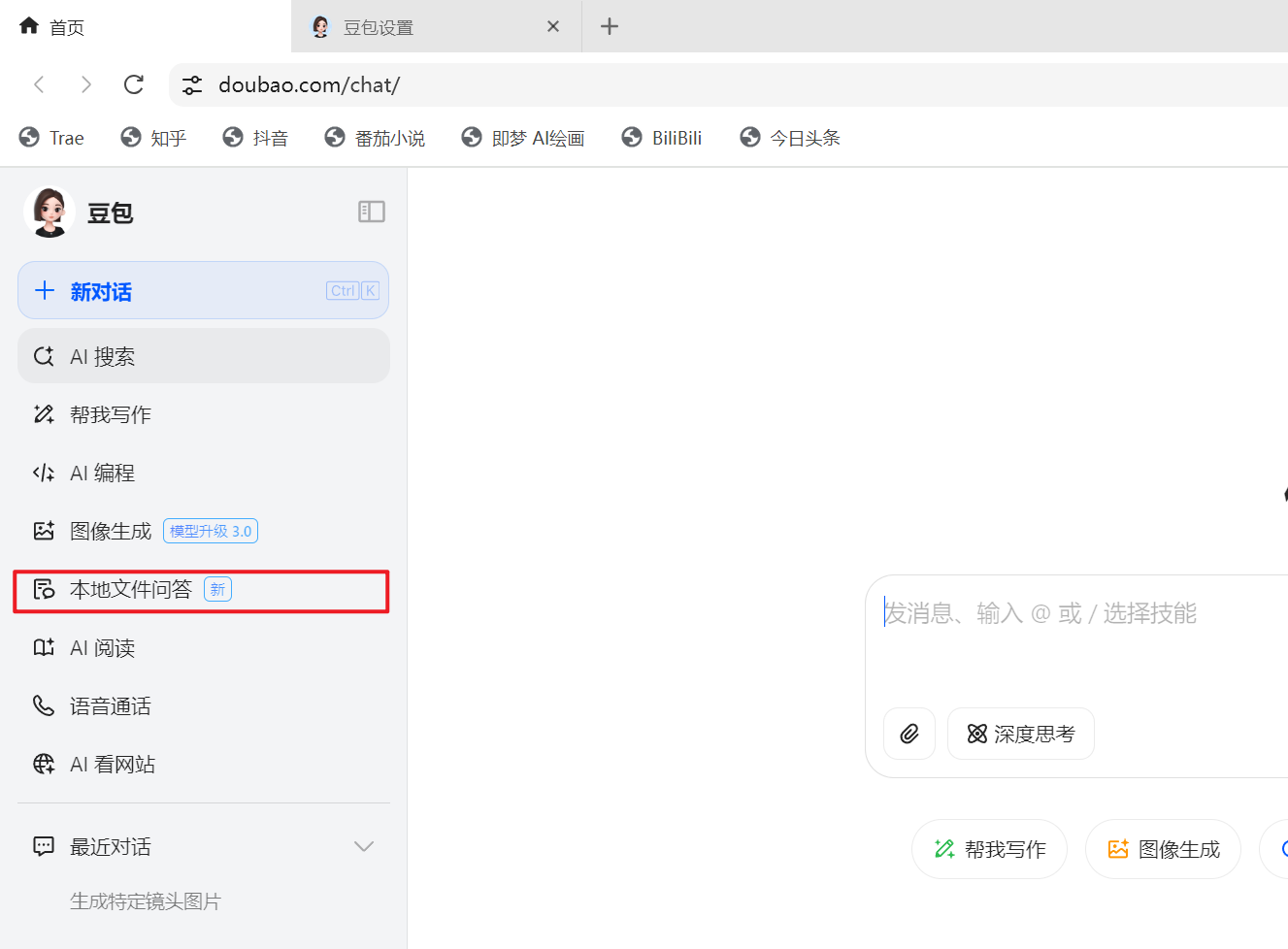Image resolution: width=1288 pixels, height=949 pixels.
Task: Open the 即梦 AI绘画 bookmark
Action: 523,138
